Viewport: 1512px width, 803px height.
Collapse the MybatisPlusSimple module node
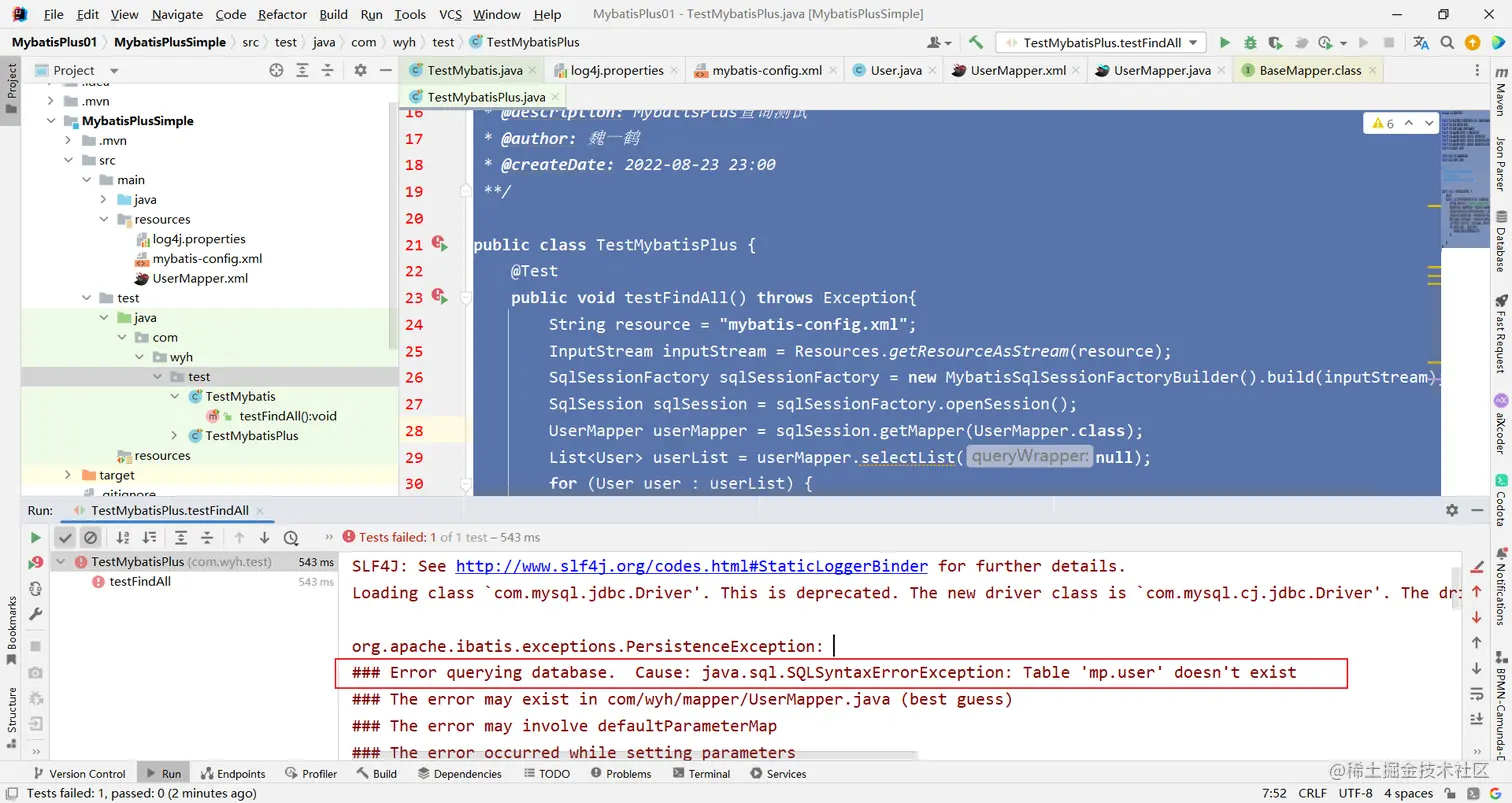pyautogui.click(x=52, y=121)
